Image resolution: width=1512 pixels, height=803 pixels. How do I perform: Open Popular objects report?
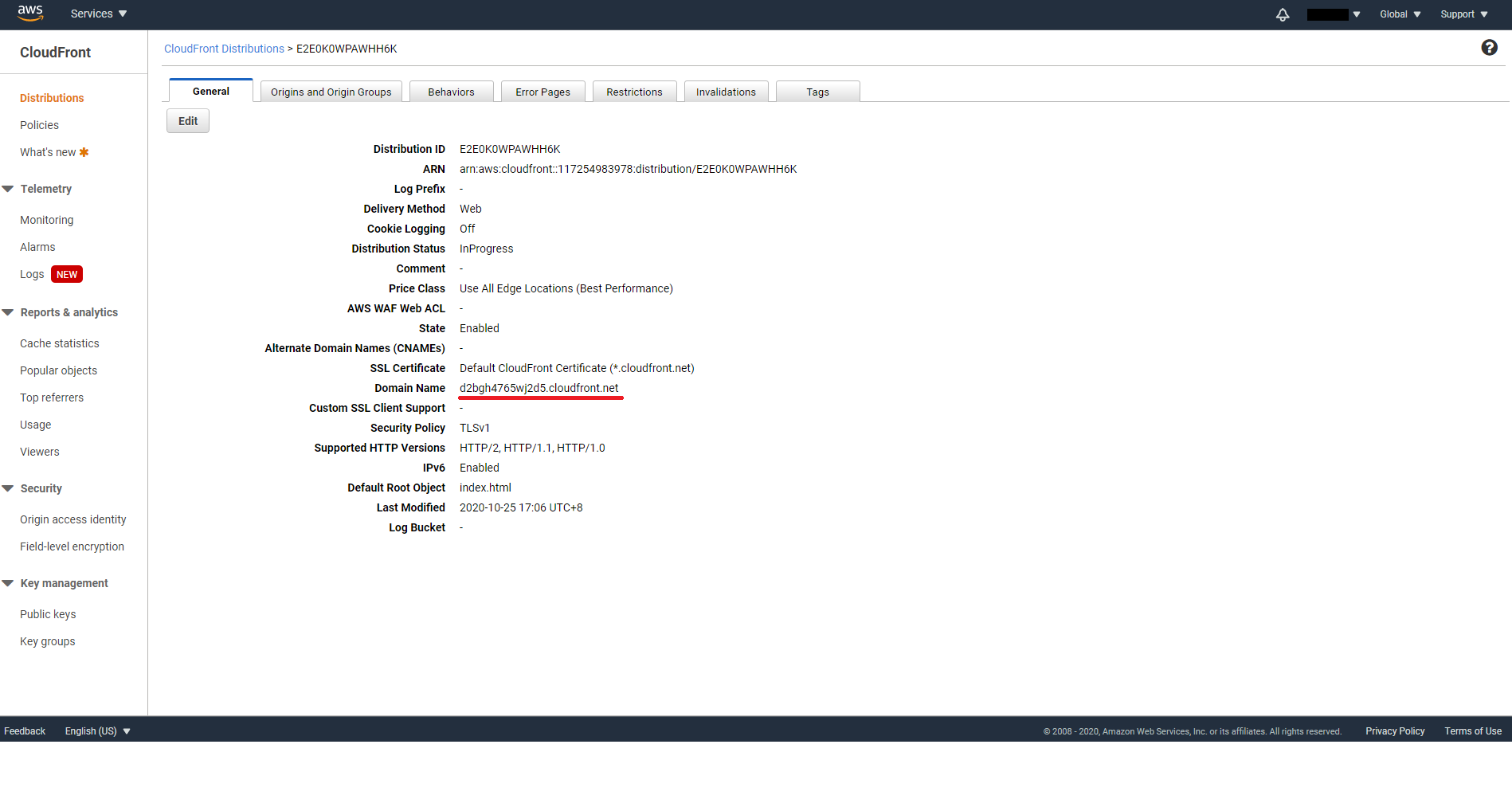click(58, 370)
